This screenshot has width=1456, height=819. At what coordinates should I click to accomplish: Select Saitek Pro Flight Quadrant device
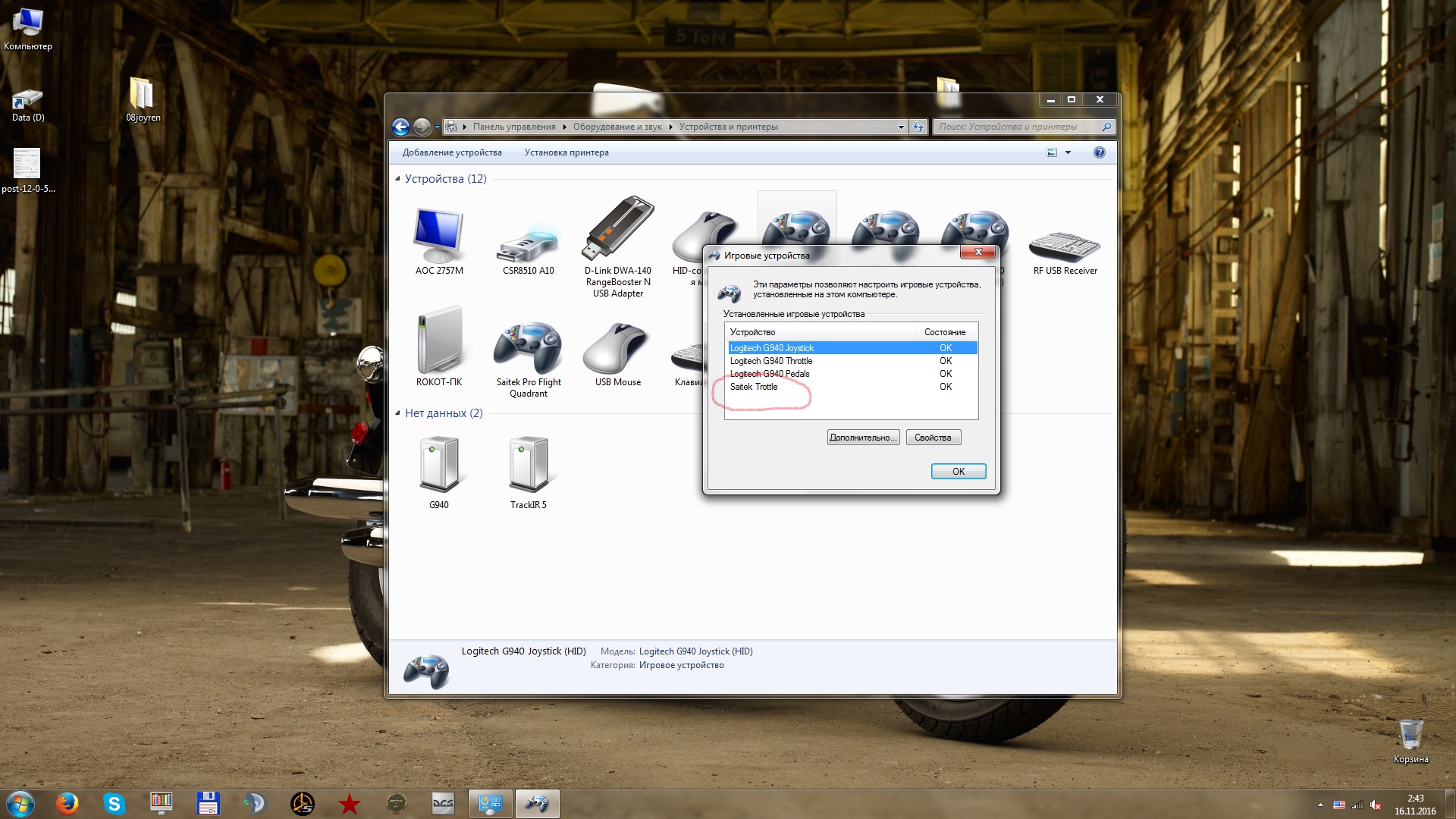point(529,359)
